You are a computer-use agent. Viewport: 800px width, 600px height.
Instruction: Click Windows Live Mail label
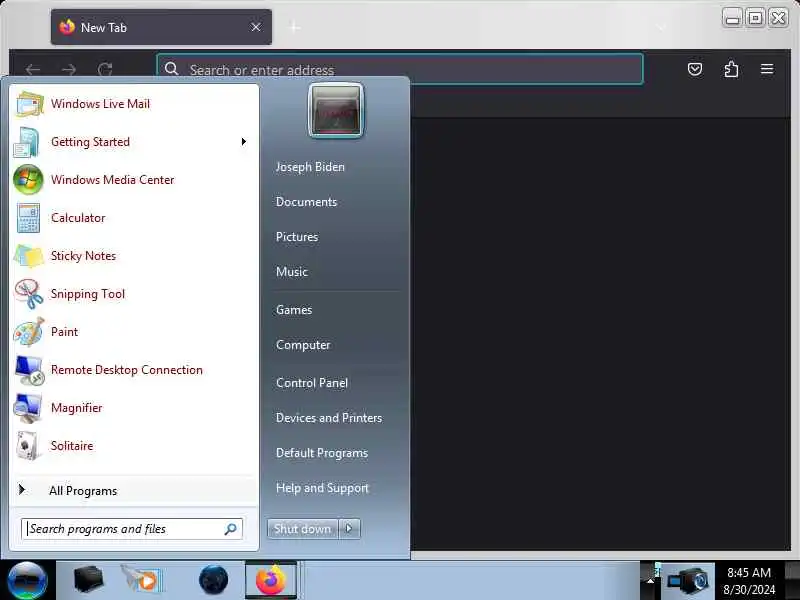click(x=101, y=104)
